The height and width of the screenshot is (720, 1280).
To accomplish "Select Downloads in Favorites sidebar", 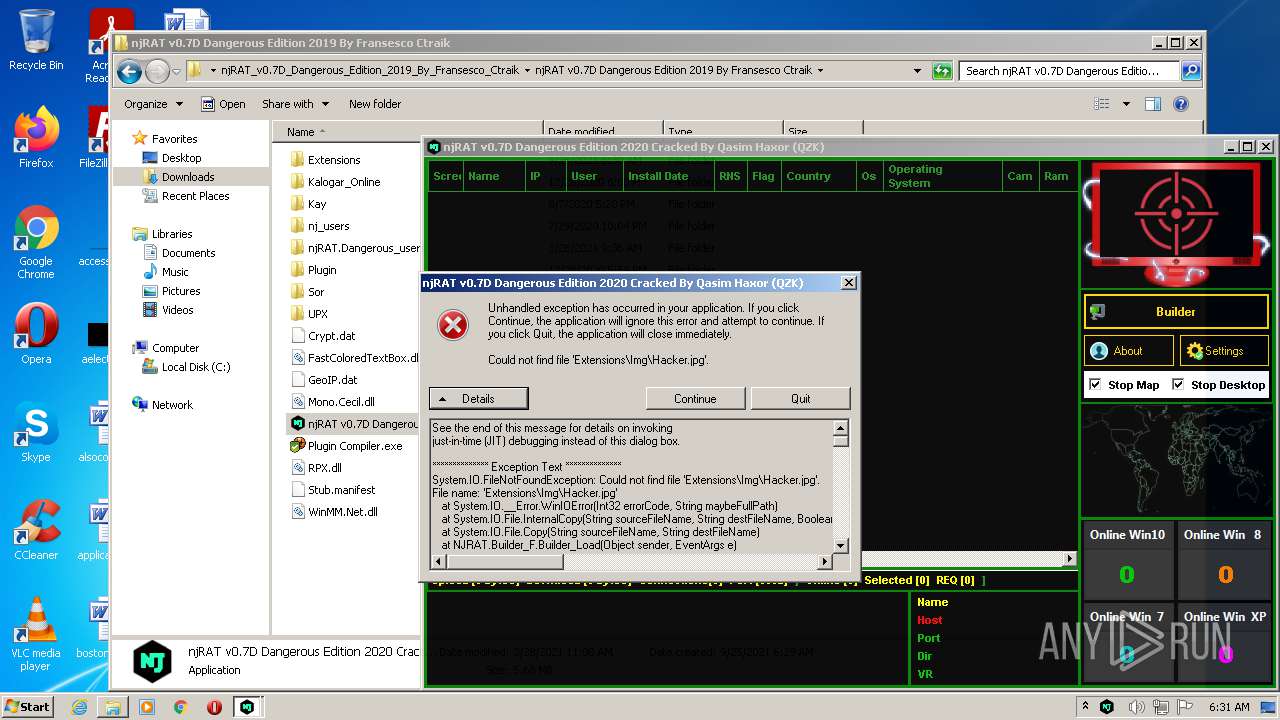I will click(188, 177).
